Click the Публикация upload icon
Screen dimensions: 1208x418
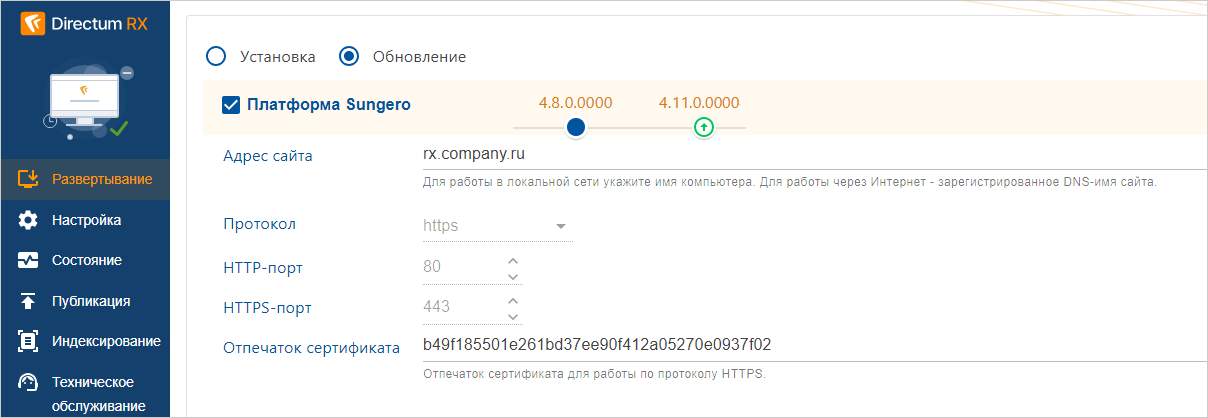click(x=29, y=301)
